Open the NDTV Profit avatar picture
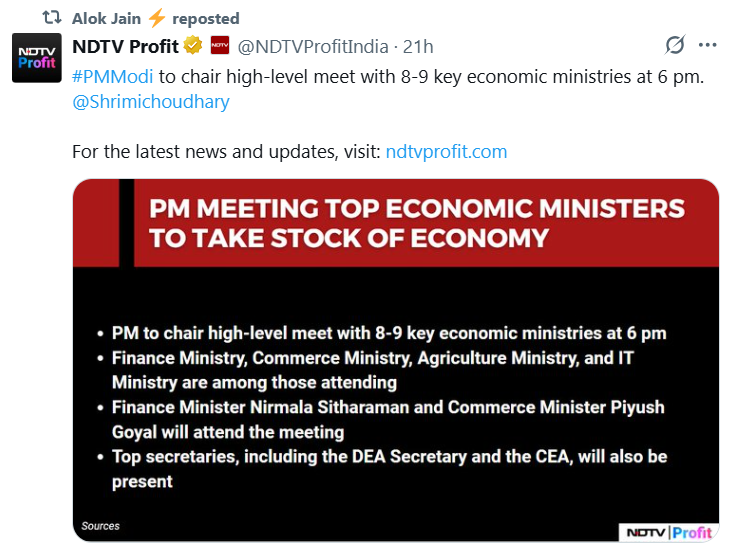The image size is (740, 552). (37, 58)
